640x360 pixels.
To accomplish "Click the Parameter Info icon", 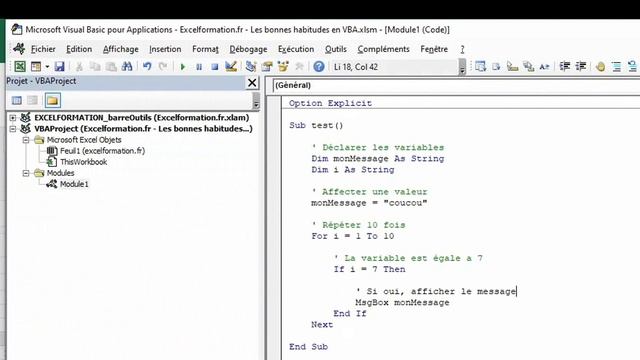I will [529, 67].
